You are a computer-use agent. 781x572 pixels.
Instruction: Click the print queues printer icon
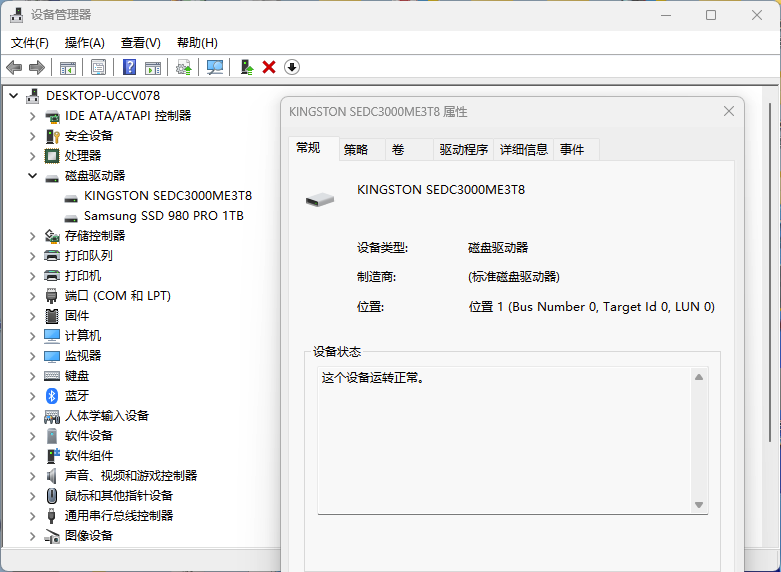coord(52,256)
